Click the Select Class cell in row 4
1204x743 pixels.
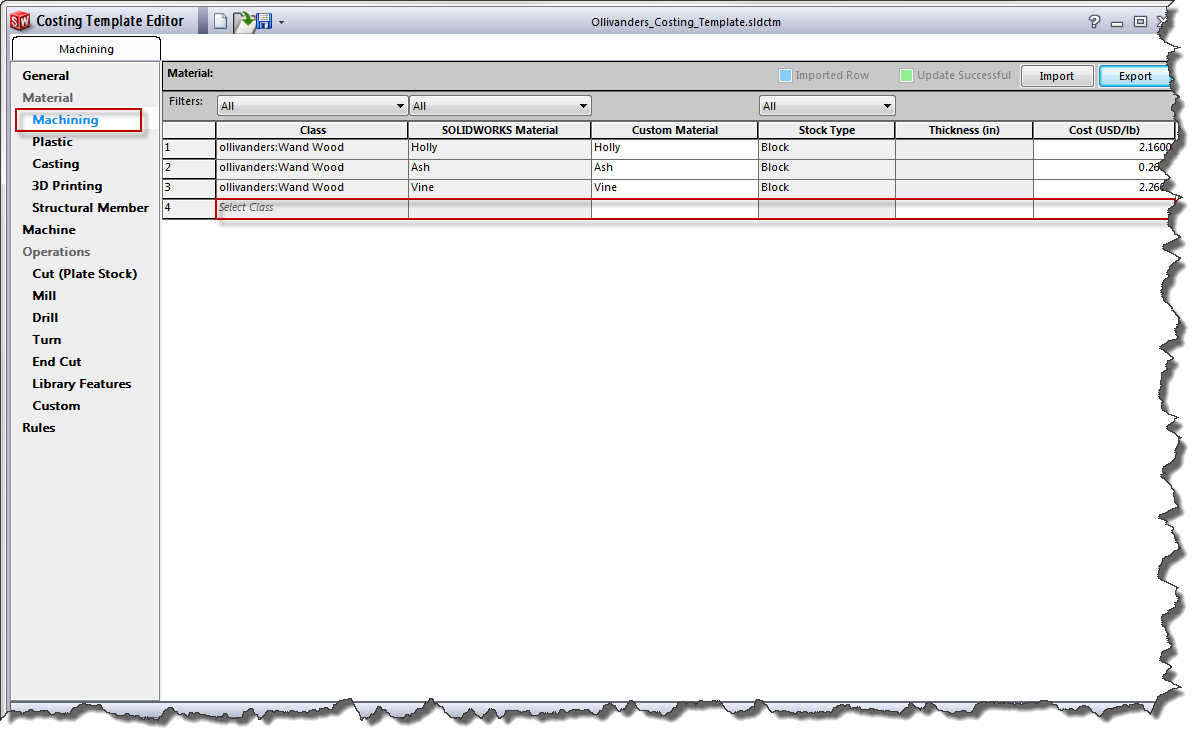[x=312, y=208]
